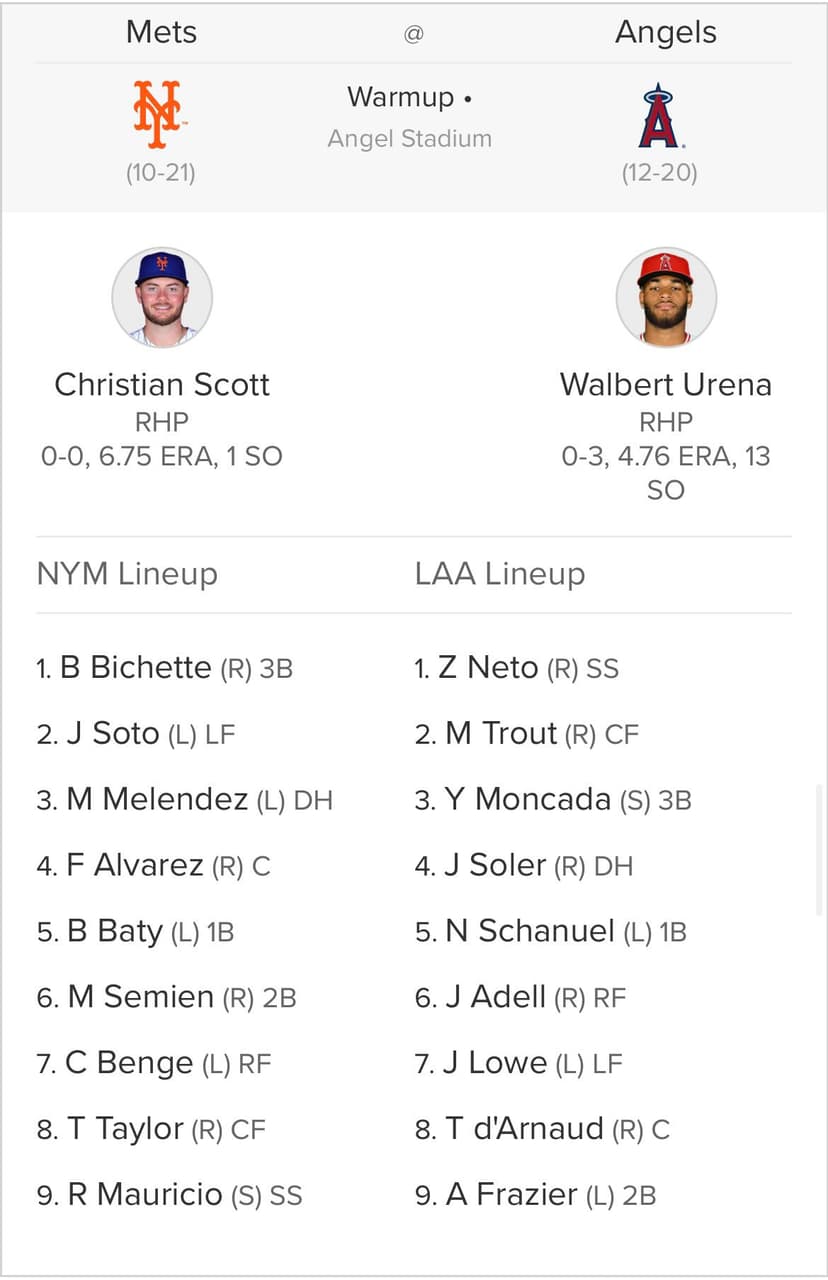Click F Alvarez catcher entry

click(x=153, y=866)
